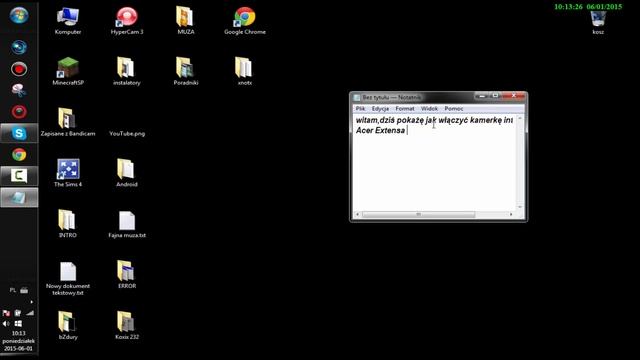This screenshot has width=640, height=360.
Task: Switch to Camtasia taskbar button
Action: [x=19, y=176]
